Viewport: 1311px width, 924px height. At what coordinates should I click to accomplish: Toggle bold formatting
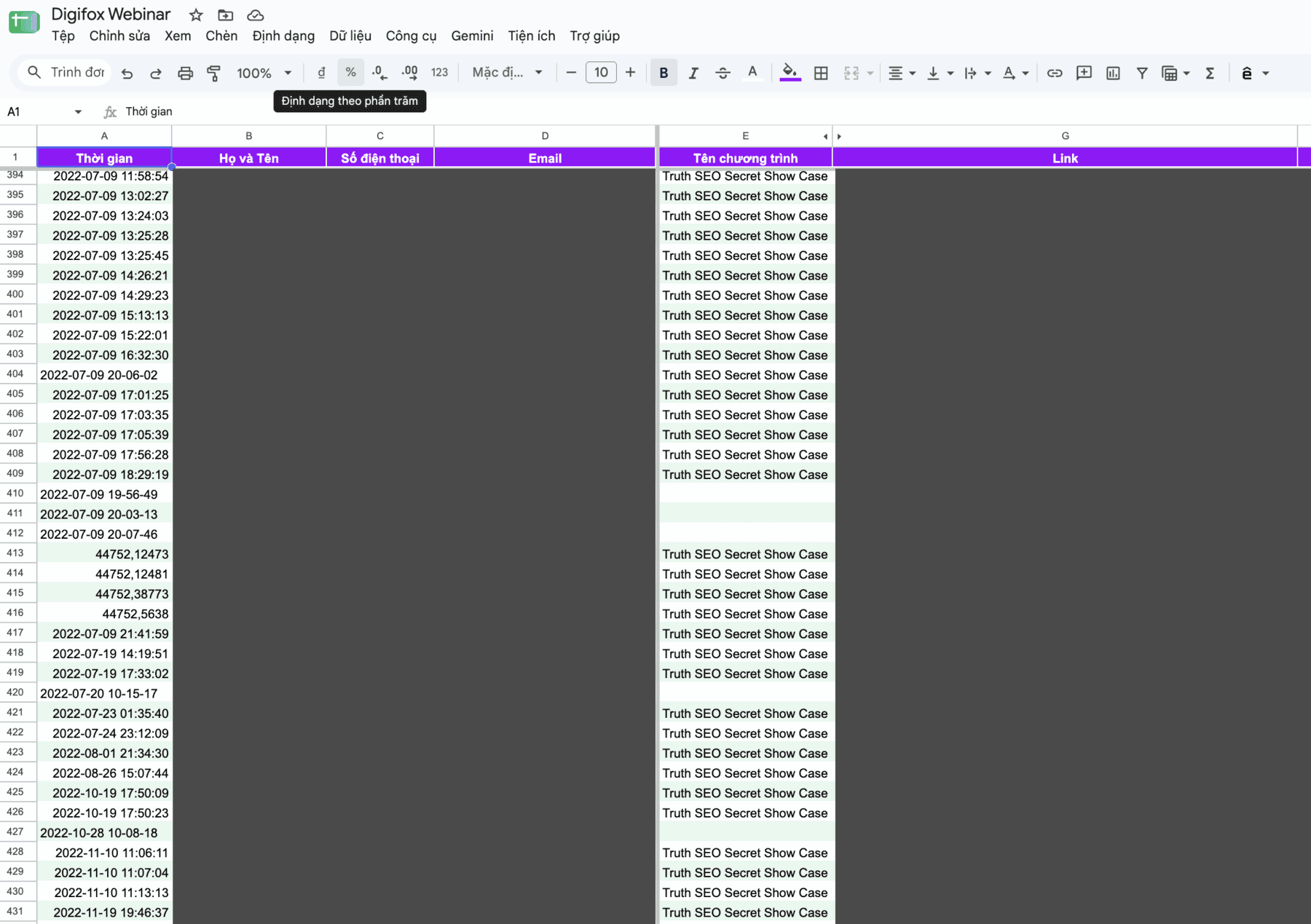[x=664, y=73]
